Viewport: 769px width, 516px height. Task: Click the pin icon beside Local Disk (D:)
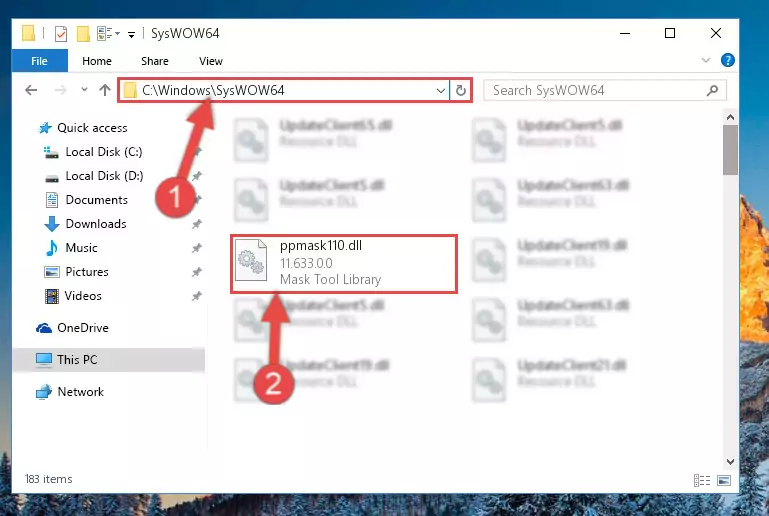[x=197, y=176]
